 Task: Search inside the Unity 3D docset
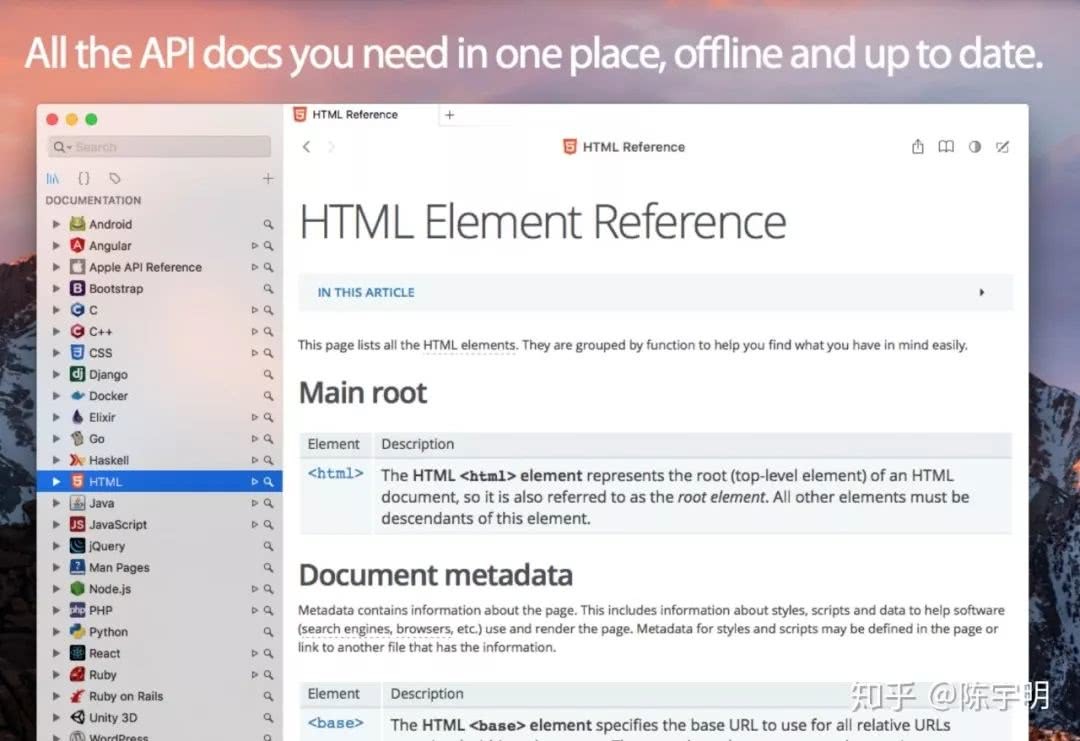click(x=268, y=718)
